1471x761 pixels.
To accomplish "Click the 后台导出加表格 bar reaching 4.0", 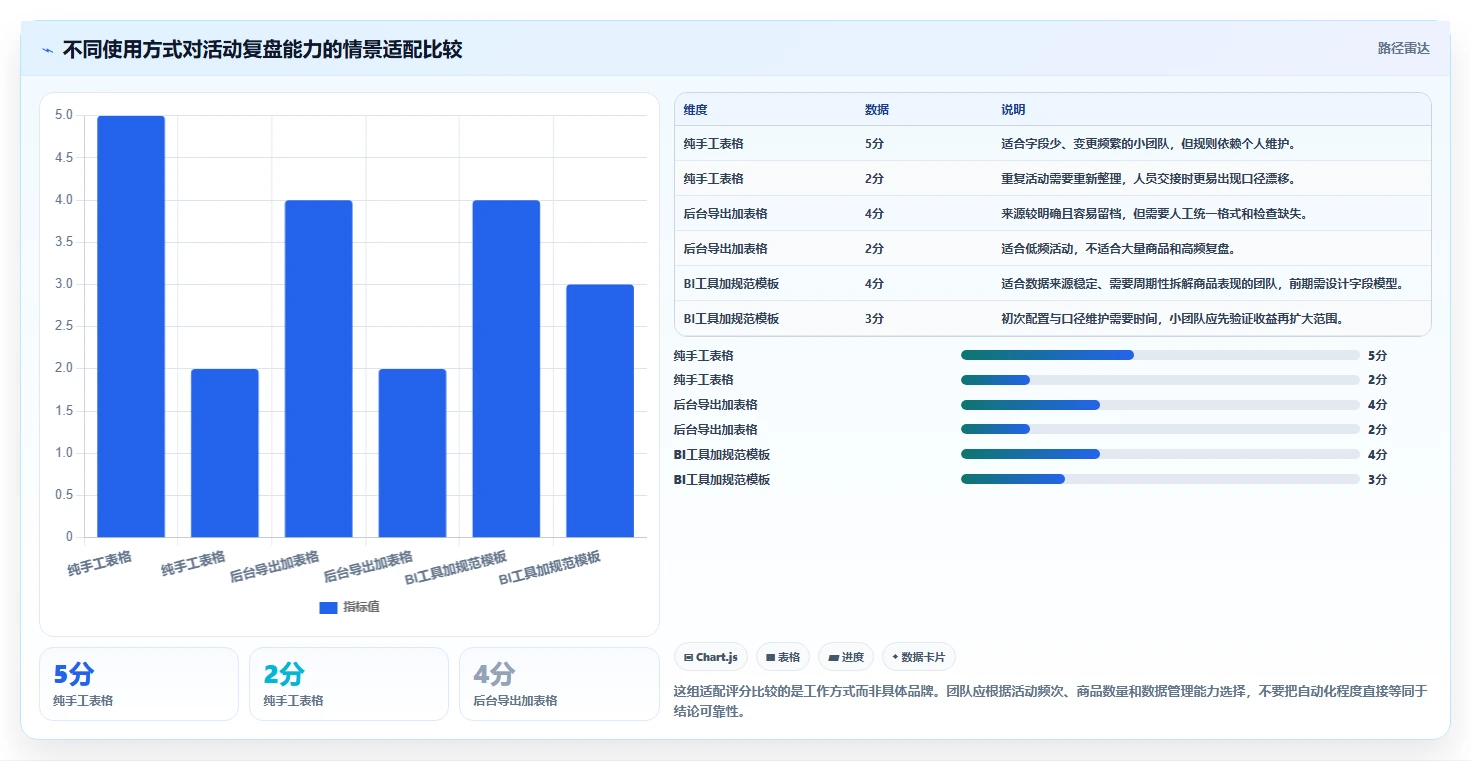I will point(319,368).
